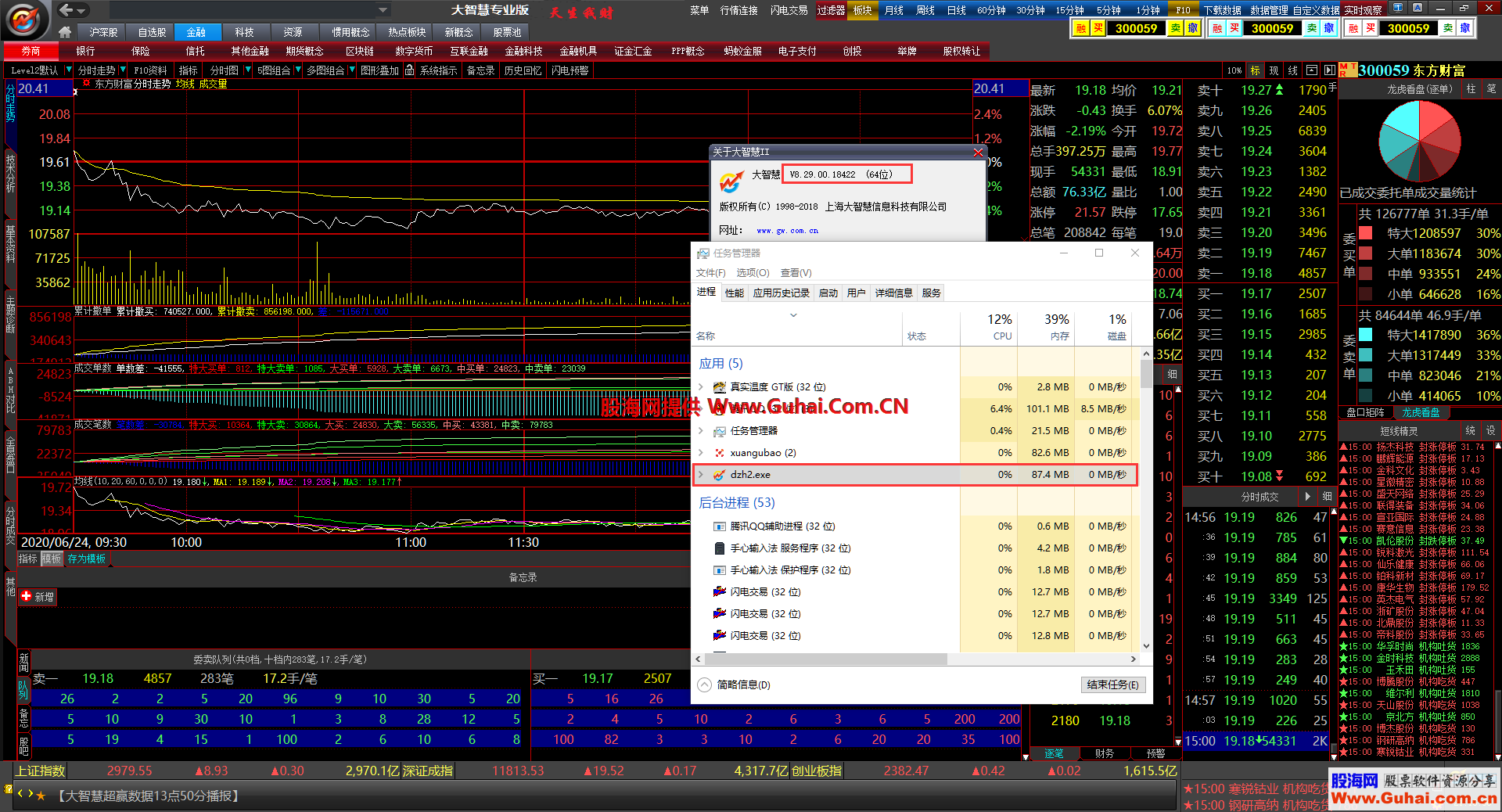Toggle 模板 button below the chart
The width and height of the screenshot is (1502, 812).
52,559
